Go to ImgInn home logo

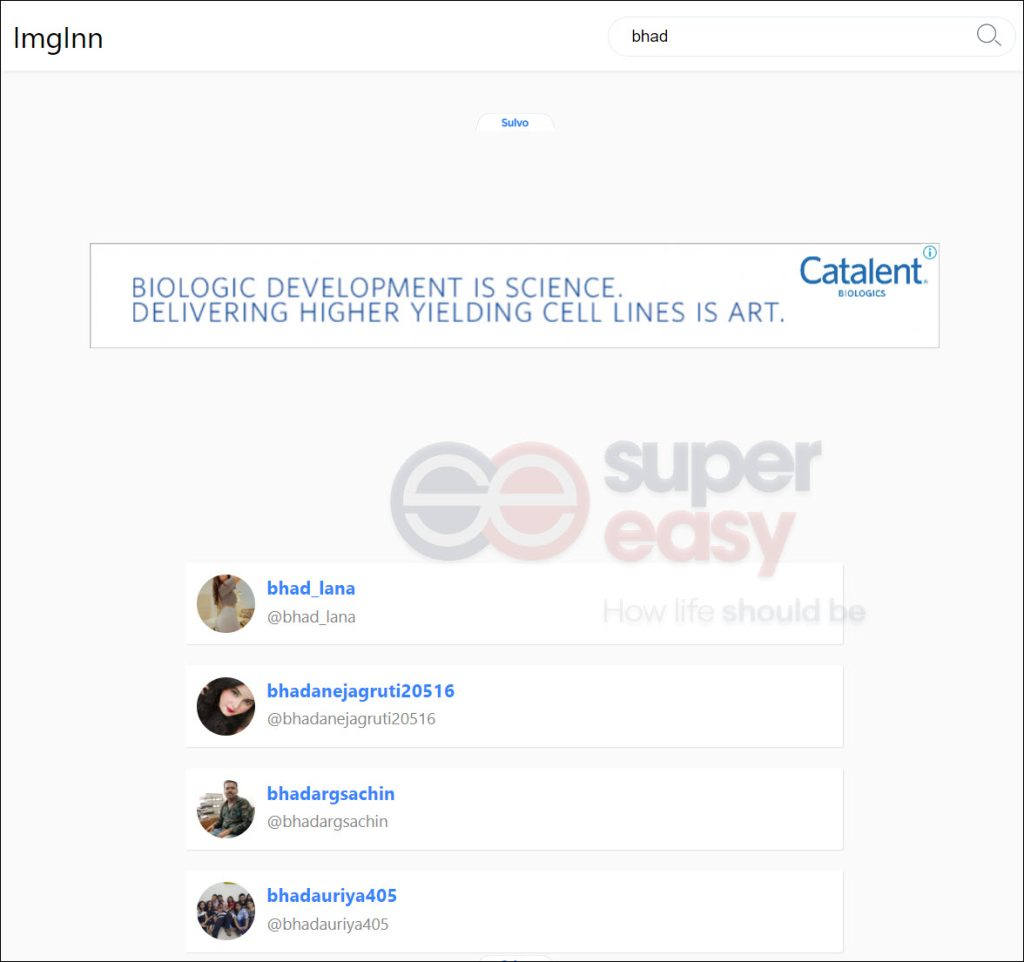tap(58, 38)
